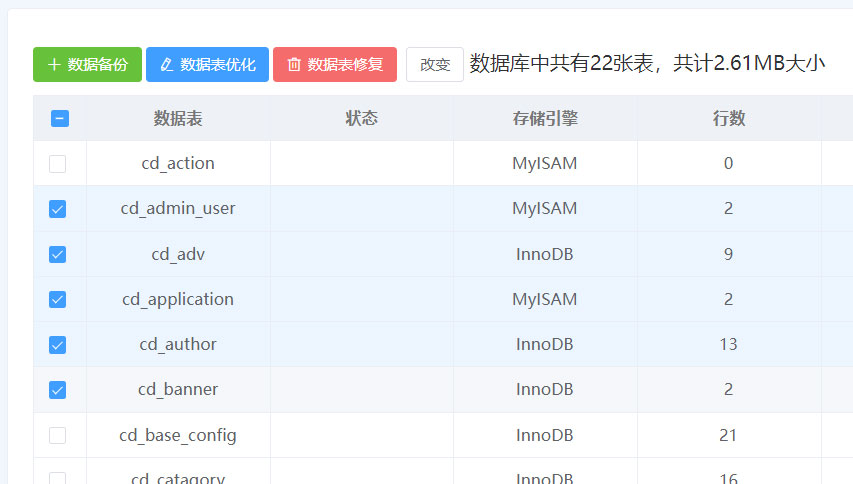Toggle the select-all header checkbox
This screenshot has width=853, height=484.
[60, 119]
